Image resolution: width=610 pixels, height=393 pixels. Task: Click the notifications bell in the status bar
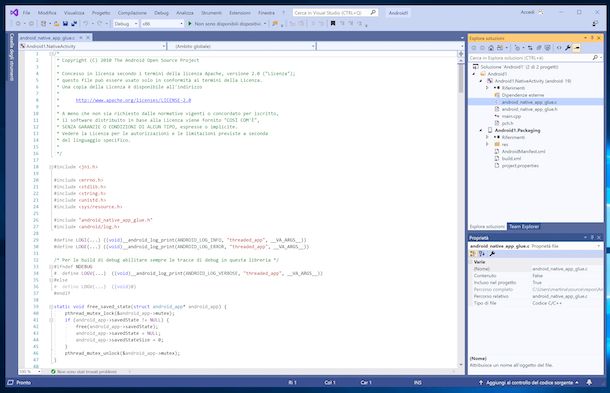[x=589, y=382]
